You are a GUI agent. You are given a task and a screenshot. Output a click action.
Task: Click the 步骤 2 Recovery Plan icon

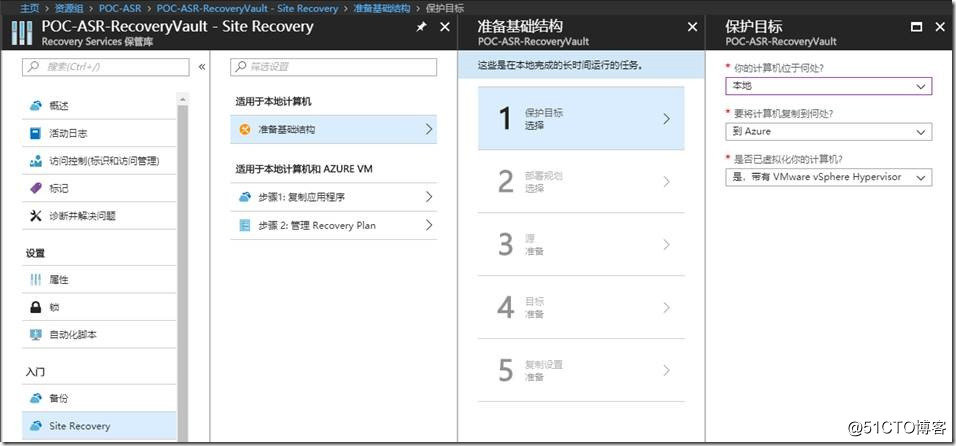pyautogui.click(x=245, y=225)
